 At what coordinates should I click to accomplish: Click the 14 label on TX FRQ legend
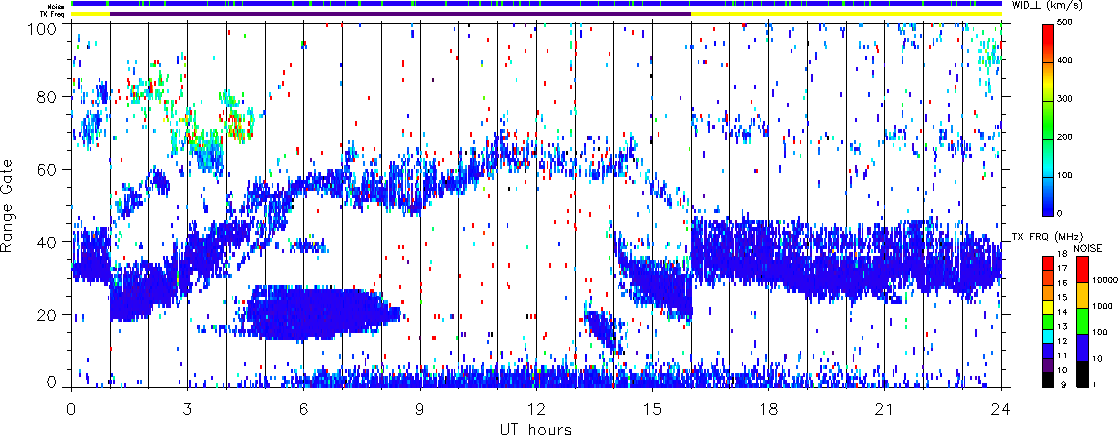coord(1062,312)
